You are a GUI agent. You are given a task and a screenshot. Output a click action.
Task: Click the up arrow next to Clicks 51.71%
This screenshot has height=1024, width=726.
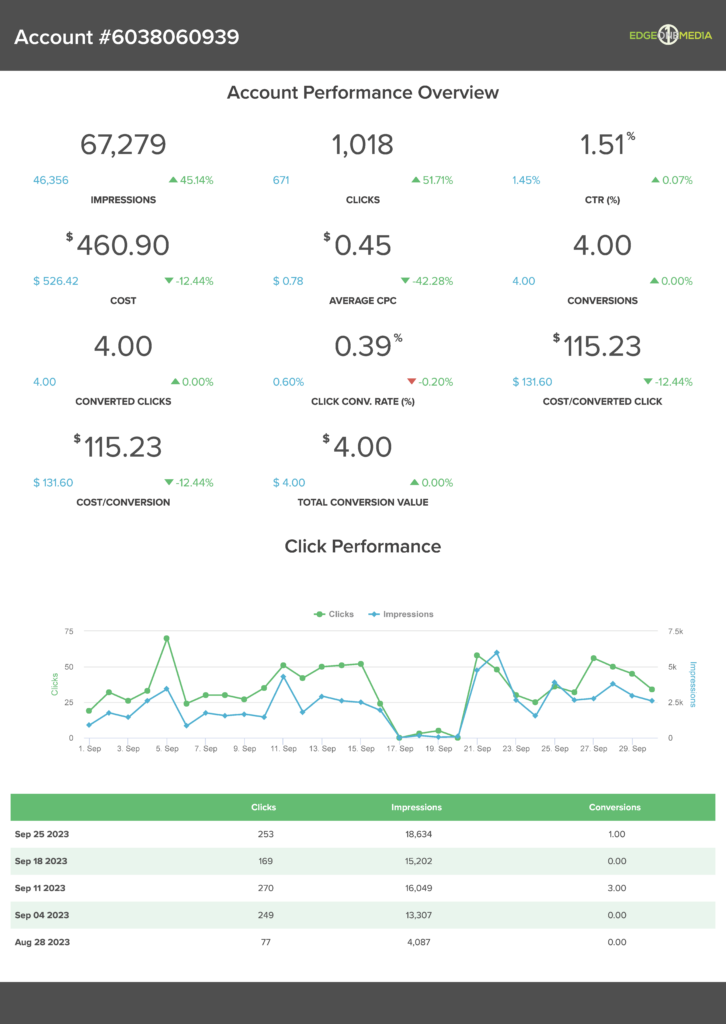tap(416, 180)
